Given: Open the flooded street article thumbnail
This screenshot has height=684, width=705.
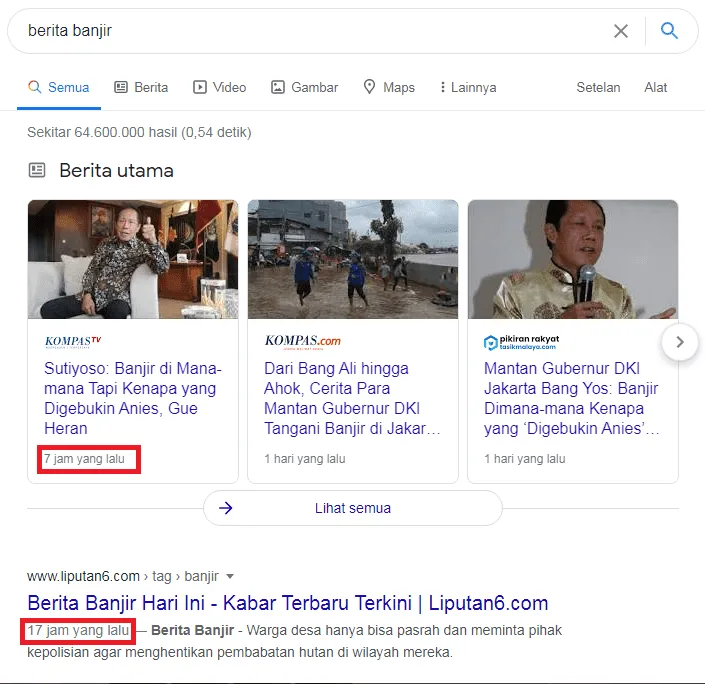Looking at the screenshot, I should (x=353, y=259).
